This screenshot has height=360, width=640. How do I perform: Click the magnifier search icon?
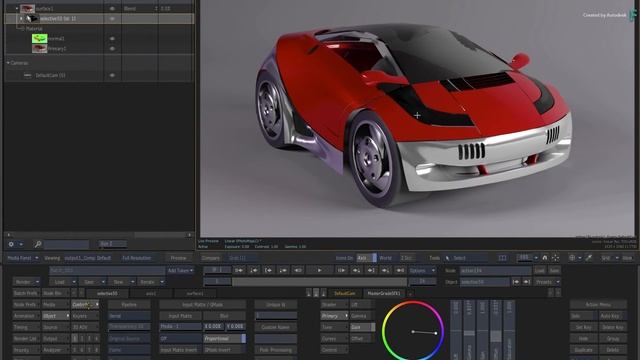[38, 244]
